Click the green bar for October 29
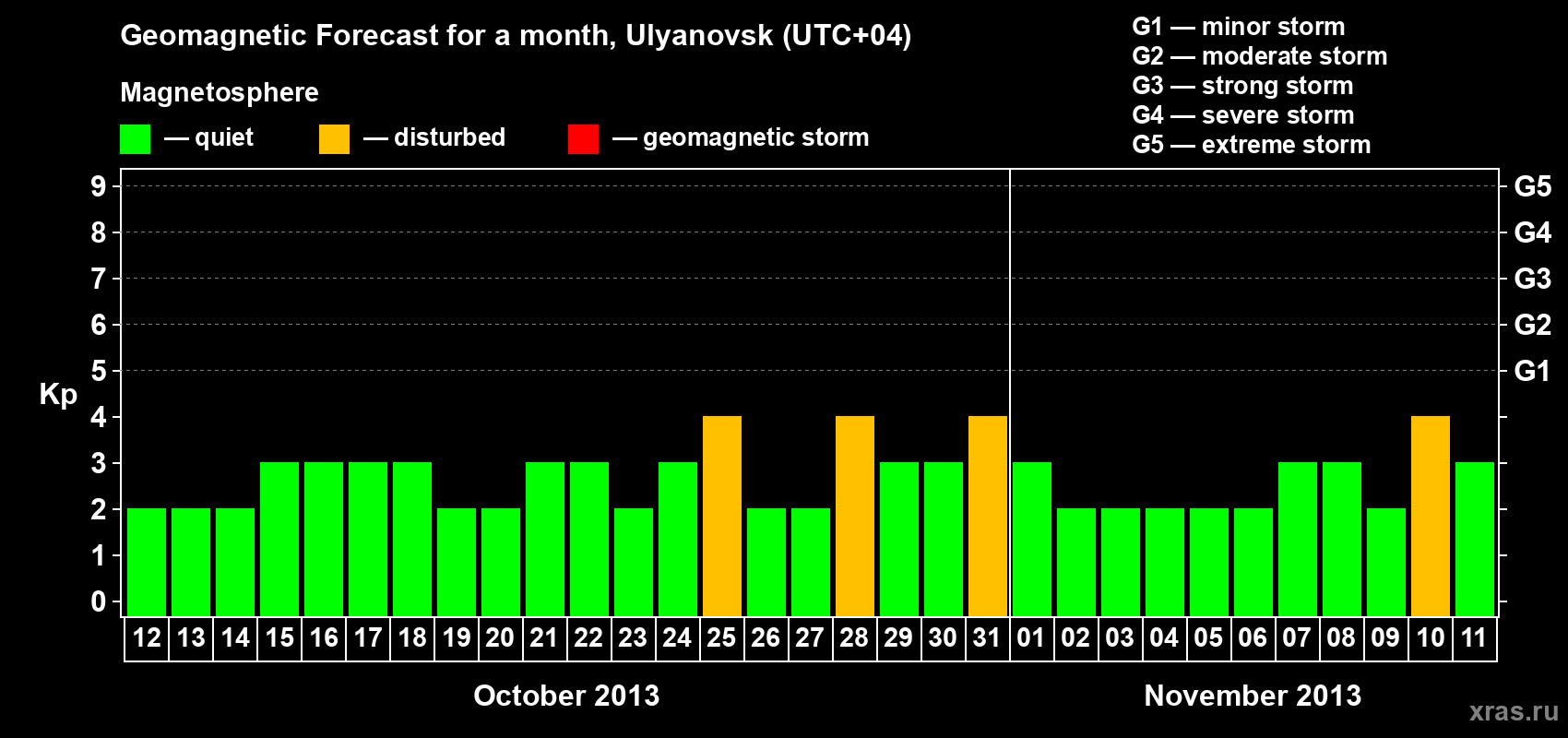The height and width of the screenshot is (738, 1568). pos(899,539)
